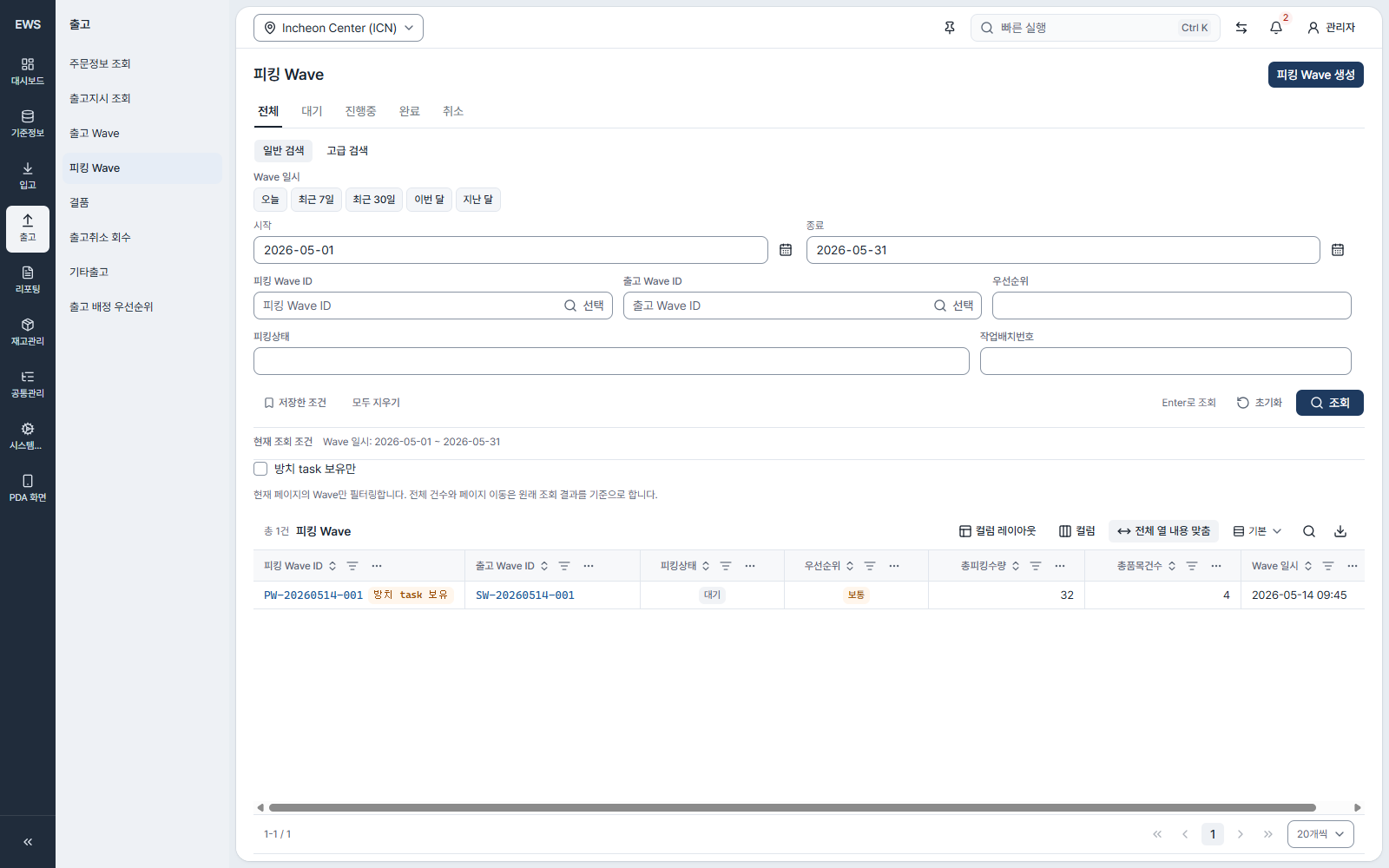The width and height of the screenshot is (1389, 868).
Task: Click the pin icon in top bar
Action: pyautogui.click(x=950, y=28)
